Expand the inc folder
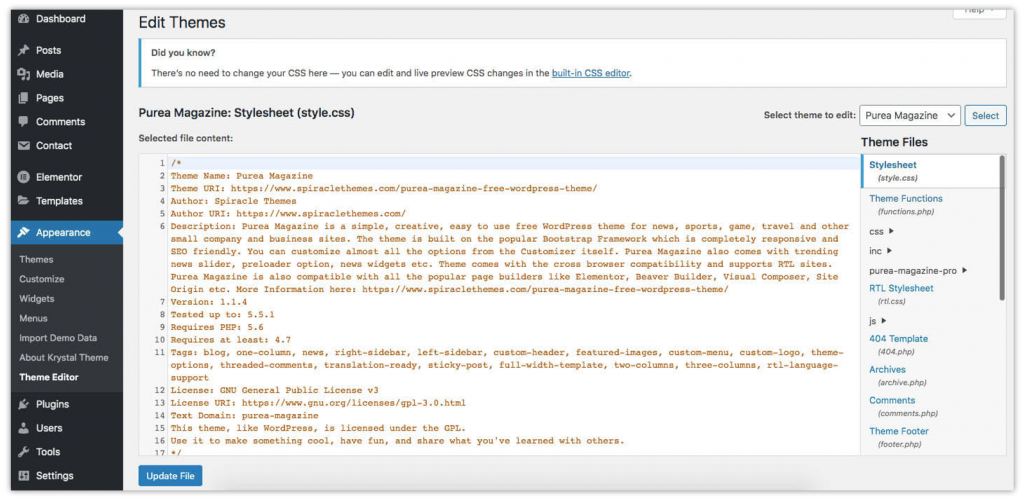 880,251
